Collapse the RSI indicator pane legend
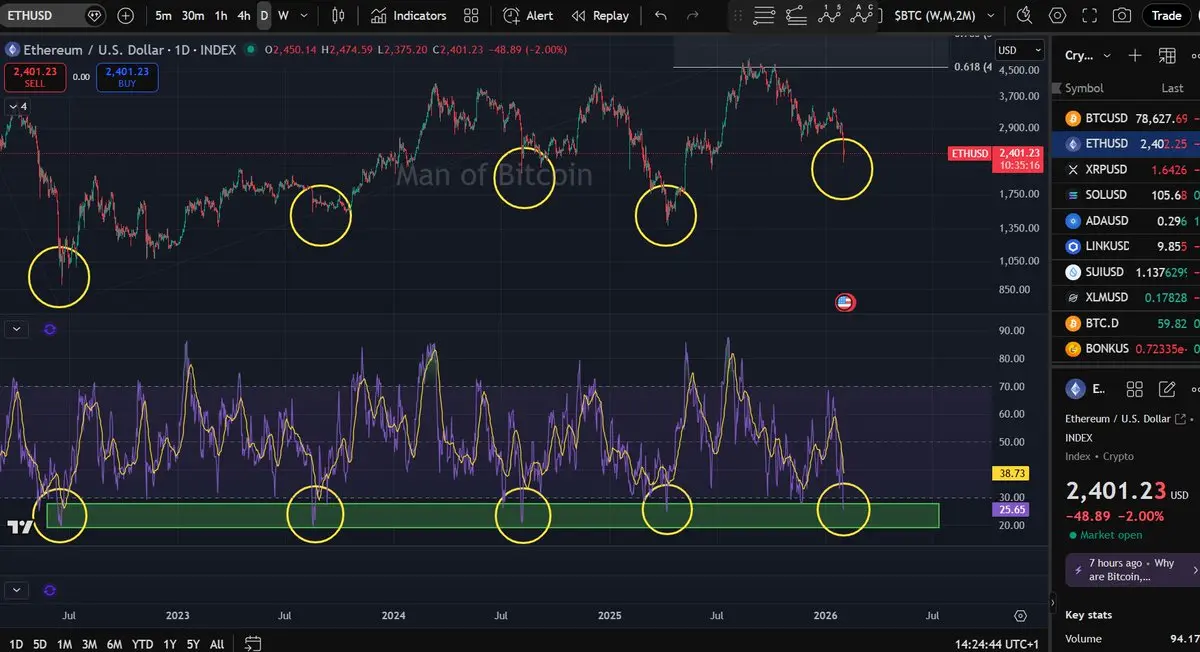 point(17,328)
